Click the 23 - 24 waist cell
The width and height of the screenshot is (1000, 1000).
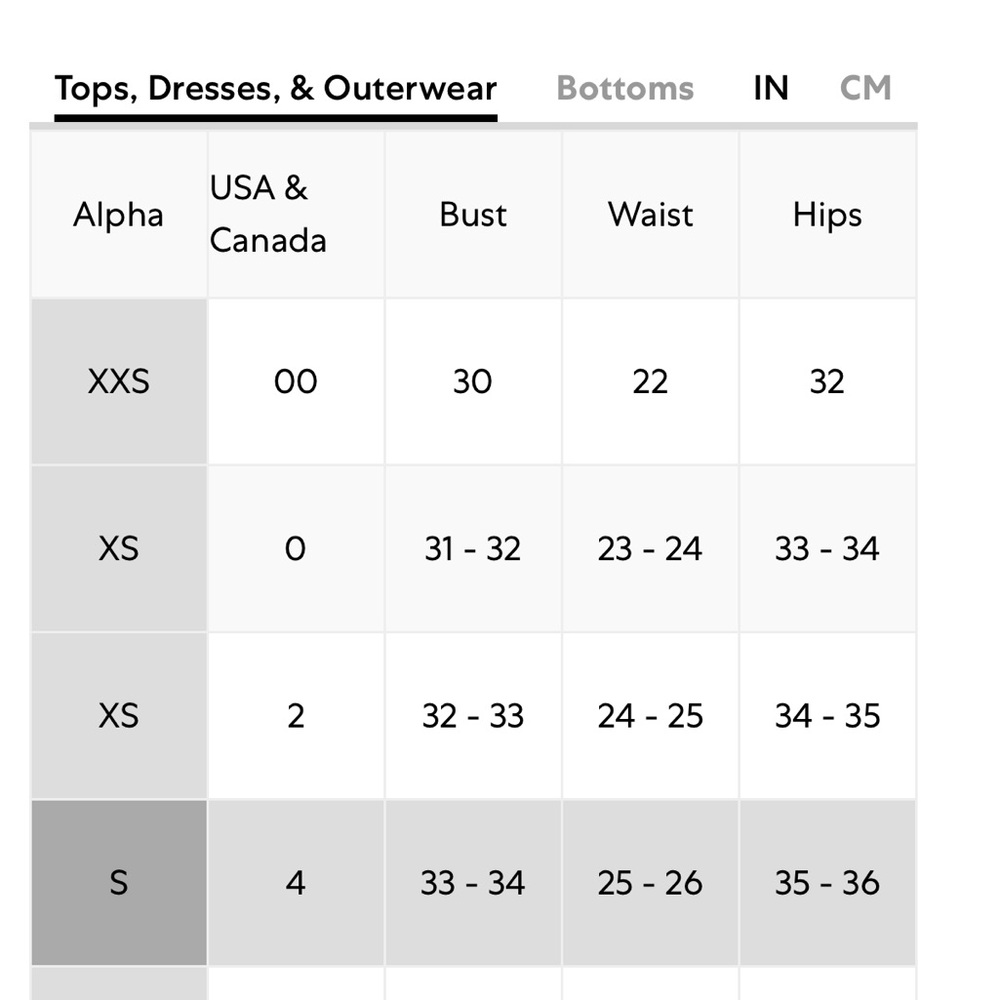point(650,548)
